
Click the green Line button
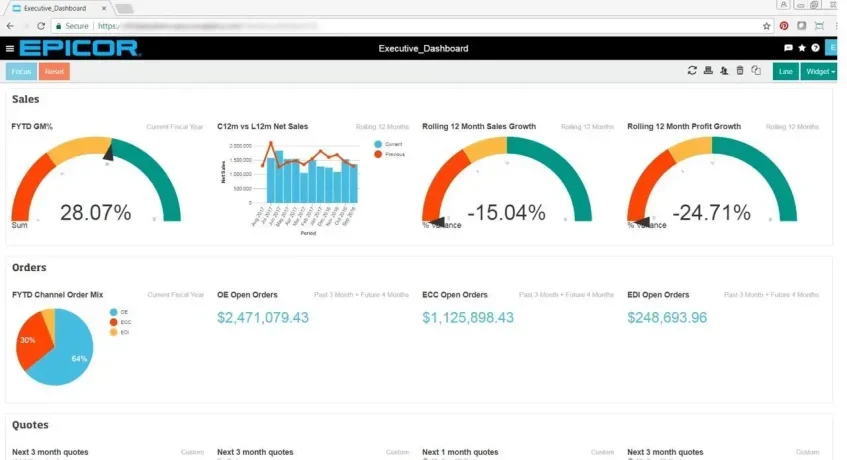[785, 71]
